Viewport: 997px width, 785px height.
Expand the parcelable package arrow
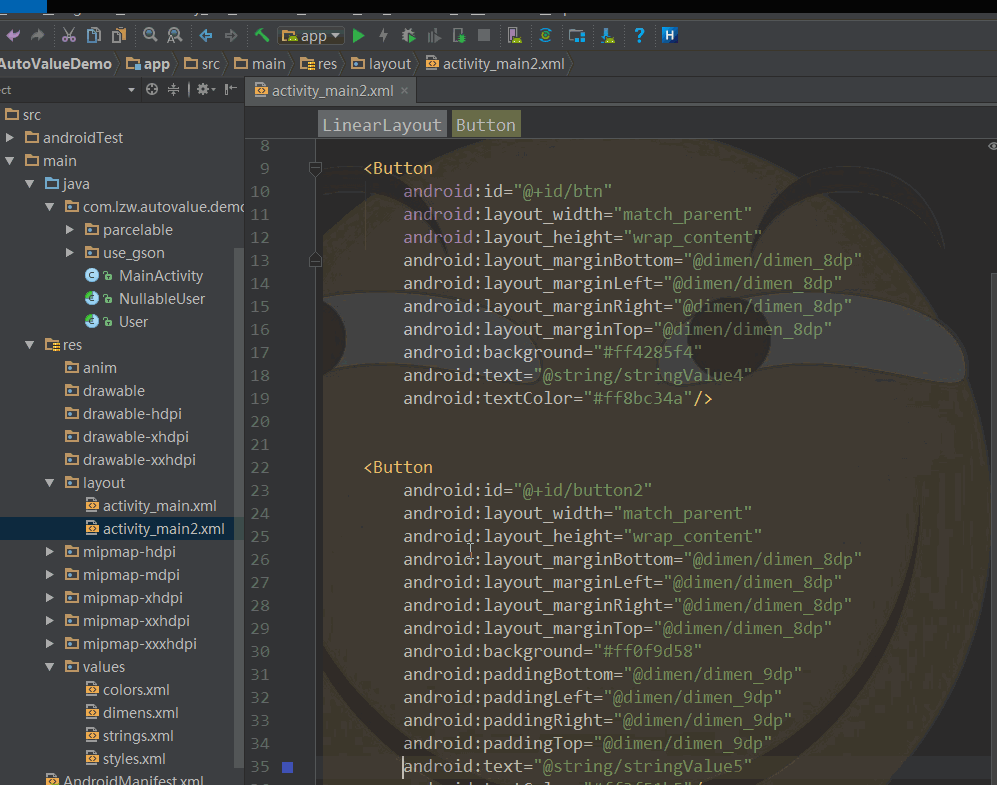70,229
